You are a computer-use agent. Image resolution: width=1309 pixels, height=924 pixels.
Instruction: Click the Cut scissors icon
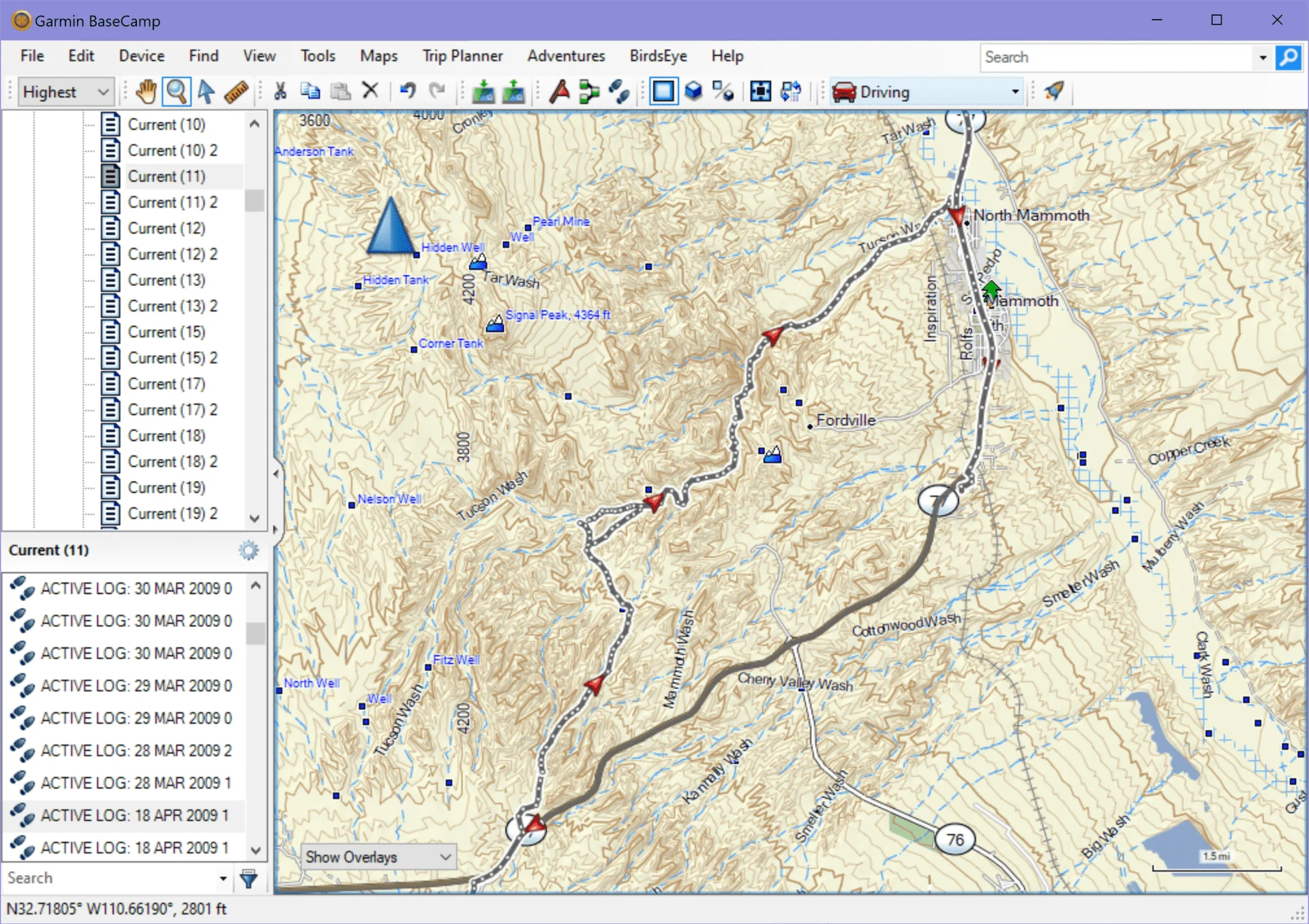(x=280, y=91)
